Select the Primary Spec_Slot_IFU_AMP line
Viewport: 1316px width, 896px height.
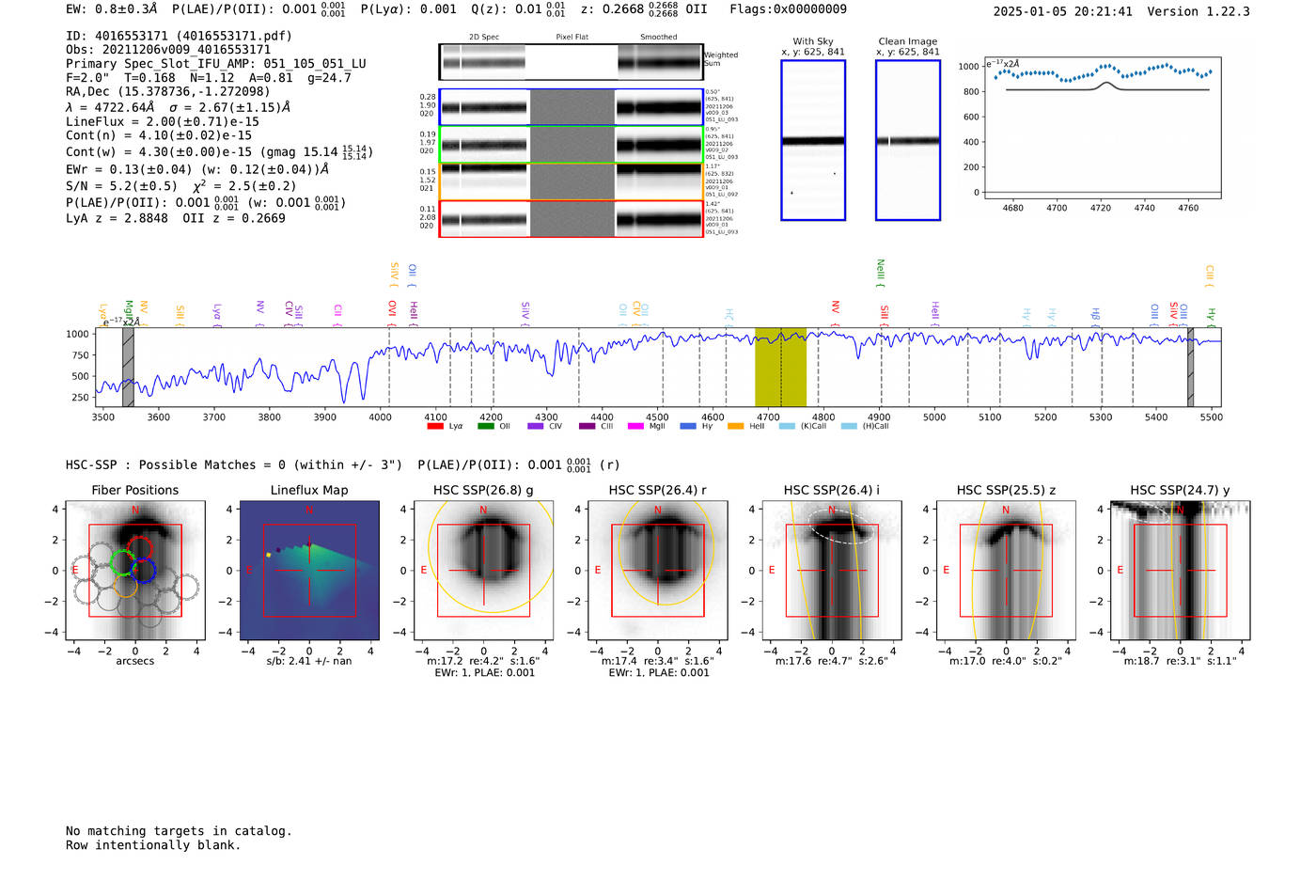coord(216,64)
